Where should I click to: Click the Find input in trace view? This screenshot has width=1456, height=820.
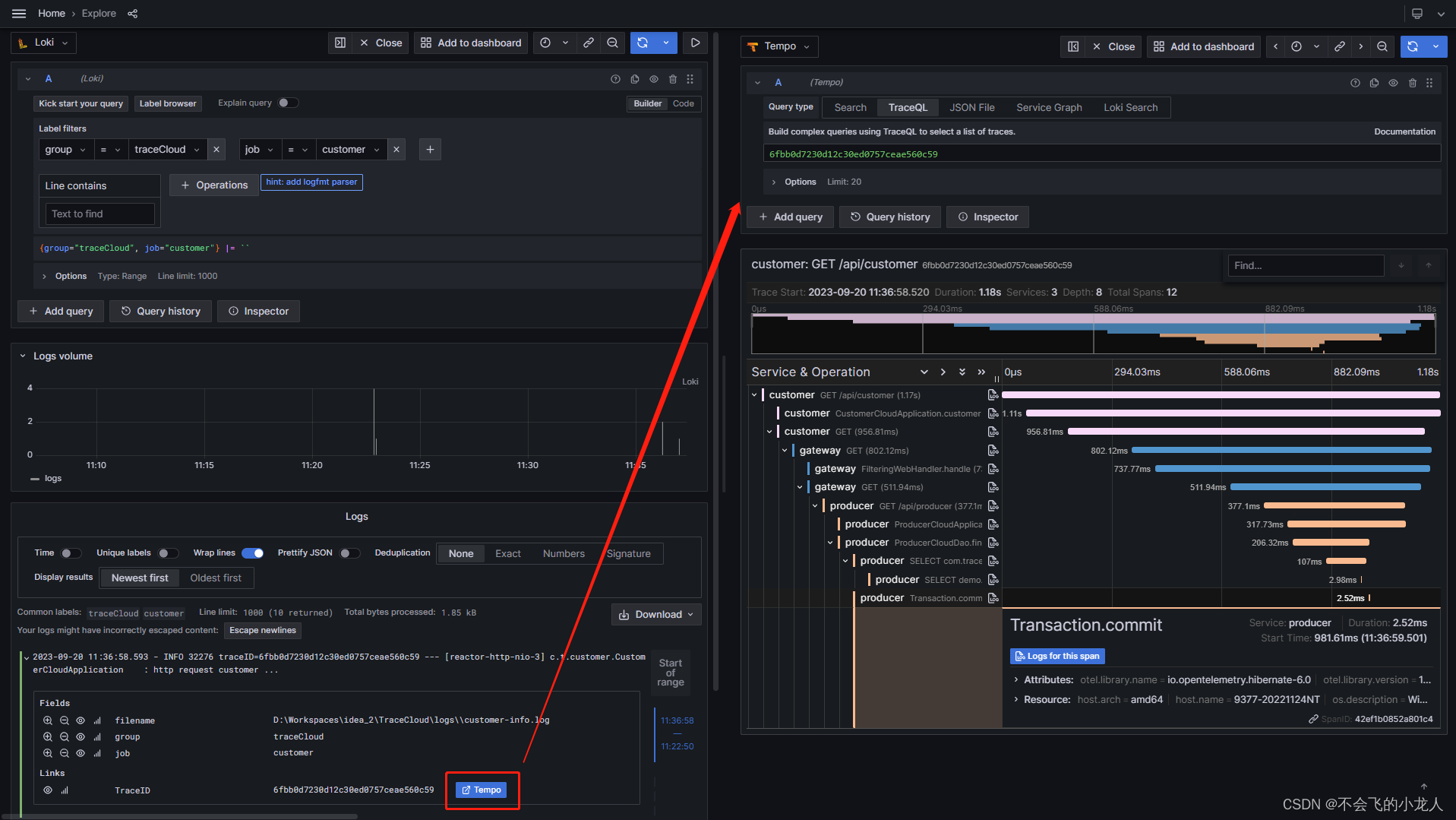pyautogui.click(x=1305, y=265)
